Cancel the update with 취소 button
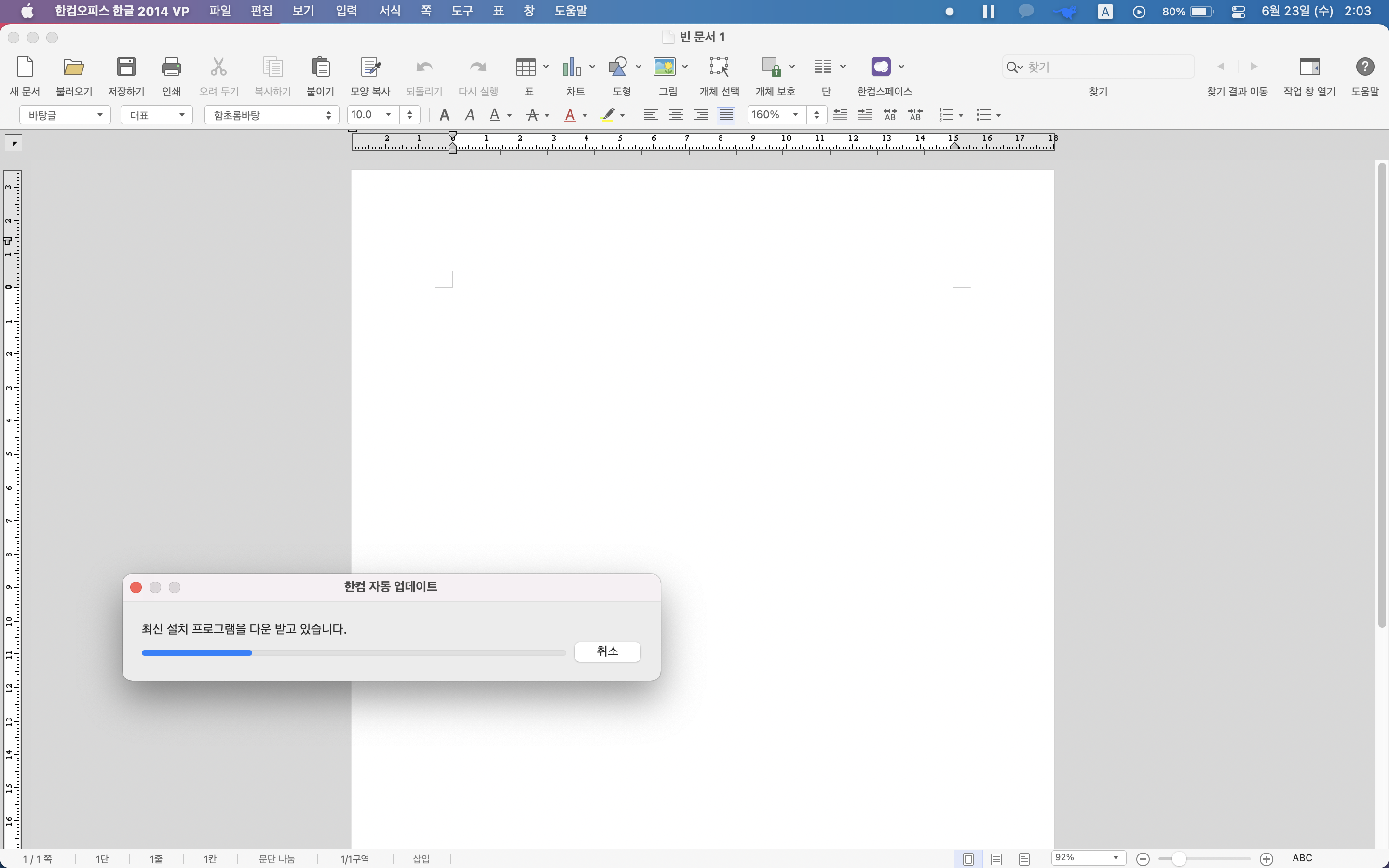The image size is (1389, 868). click(x=607, y=651)
